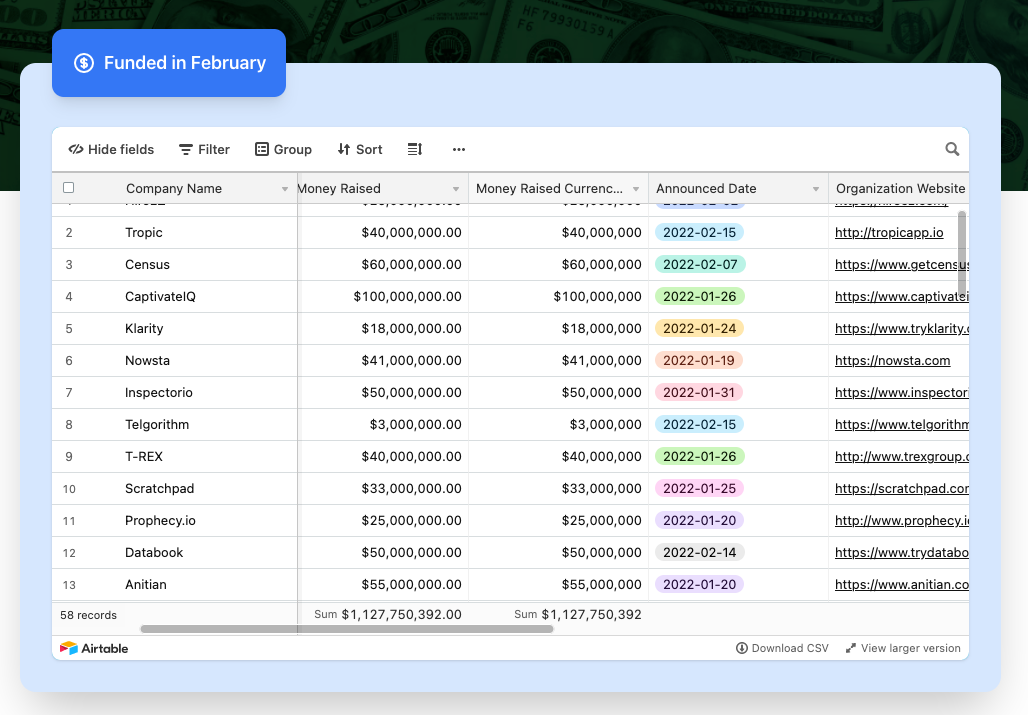1028x715 pixels.
Task: Open the Inspectorio website link
Action: pos(901,393)
